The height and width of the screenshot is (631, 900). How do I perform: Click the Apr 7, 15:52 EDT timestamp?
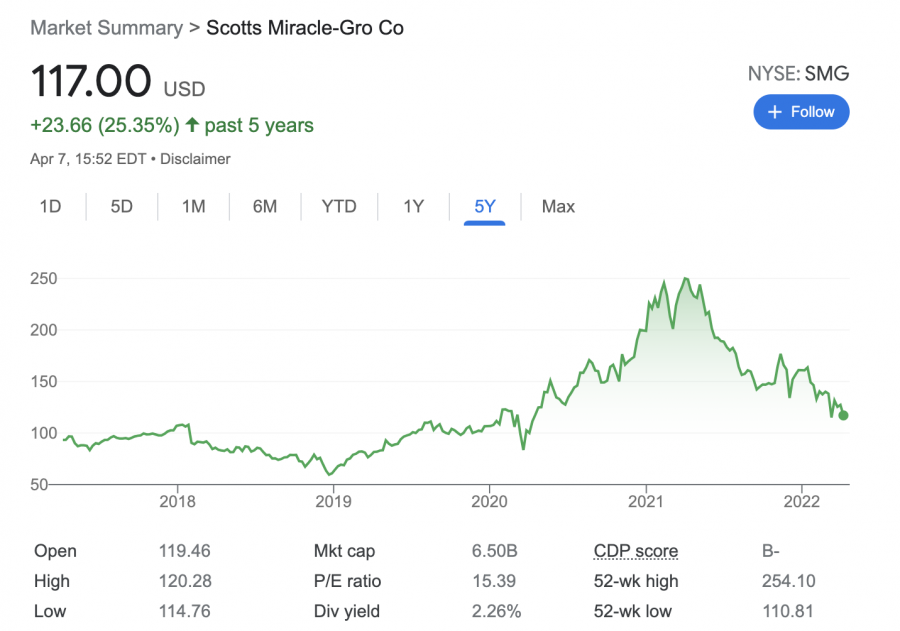tap(88, 159)
